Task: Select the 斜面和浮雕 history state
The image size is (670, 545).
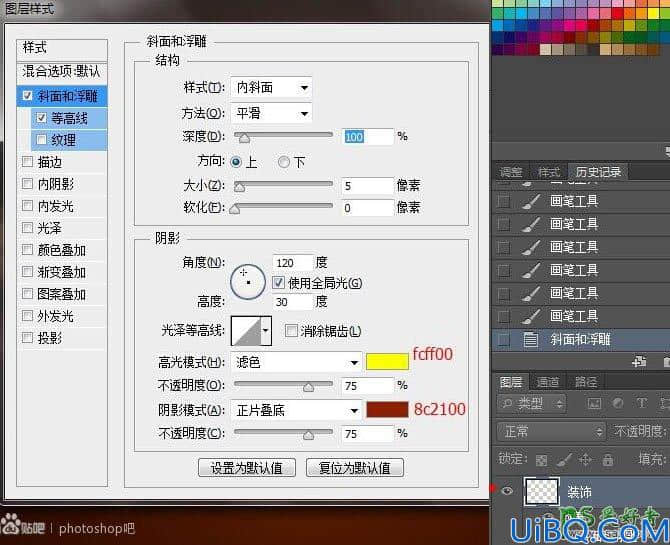Action: coord(581,339)
